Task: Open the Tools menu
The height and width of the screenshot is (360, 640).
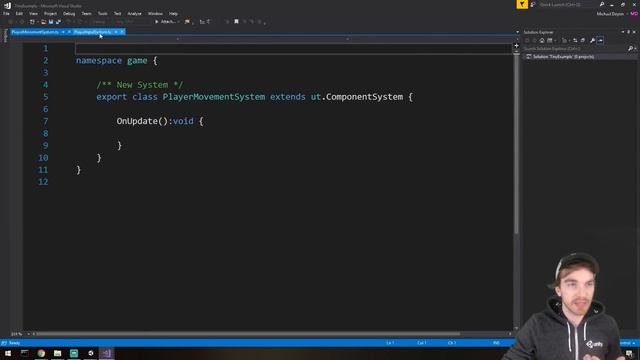Action: click(102, 13)
